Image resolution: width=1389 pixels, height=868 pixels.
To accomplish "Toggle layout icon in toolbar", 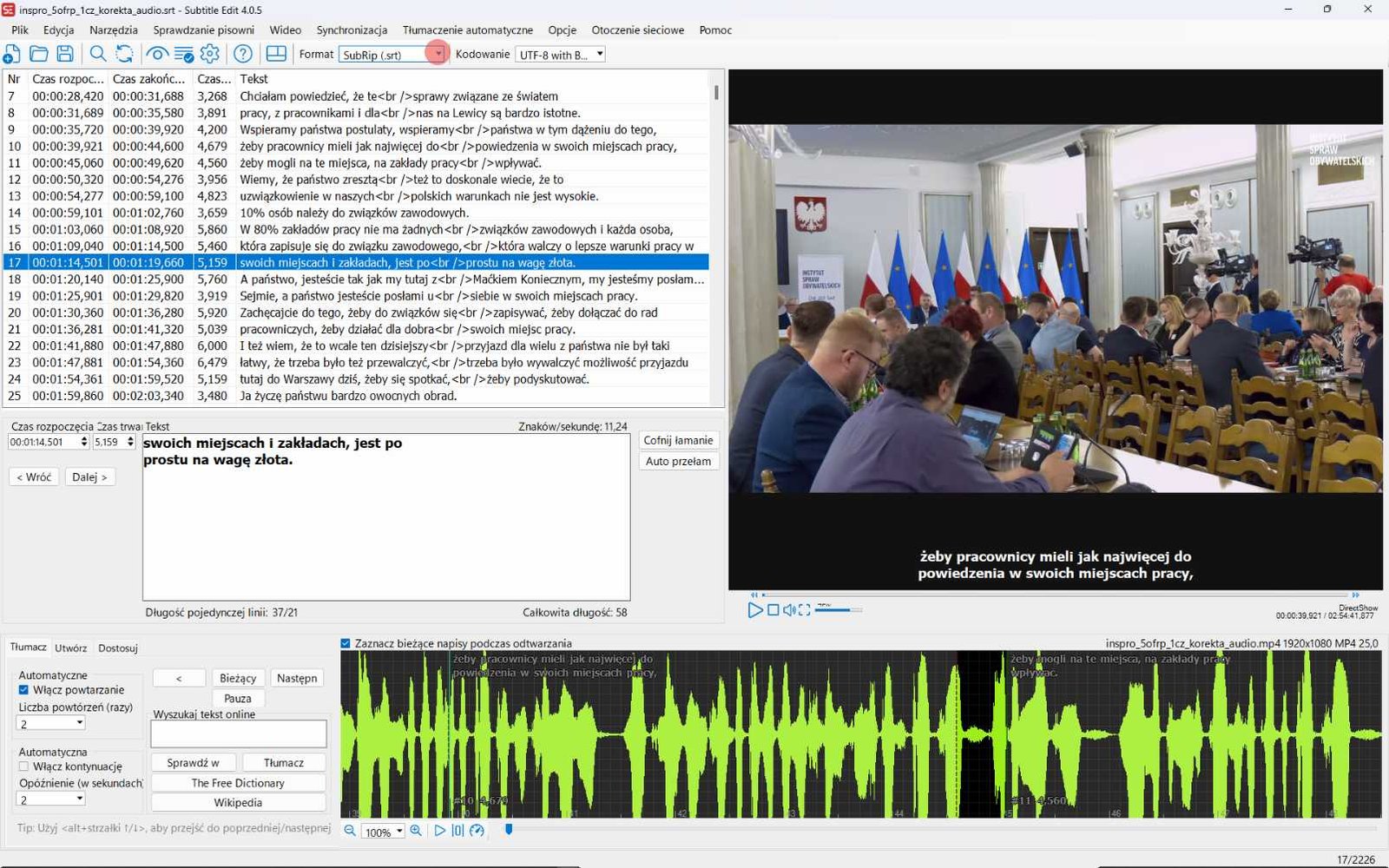I will coord(276,54).
